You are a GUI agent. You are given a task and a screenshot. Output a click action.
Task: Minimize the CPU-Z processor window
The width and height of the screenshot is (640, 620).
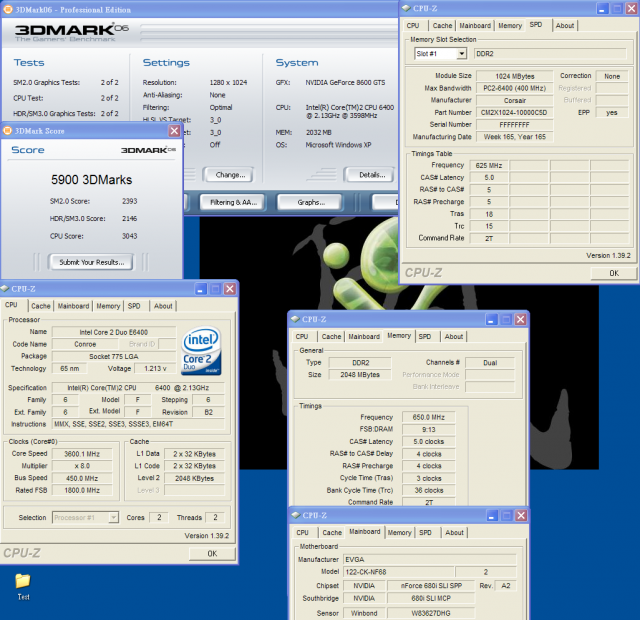point(200,289)
